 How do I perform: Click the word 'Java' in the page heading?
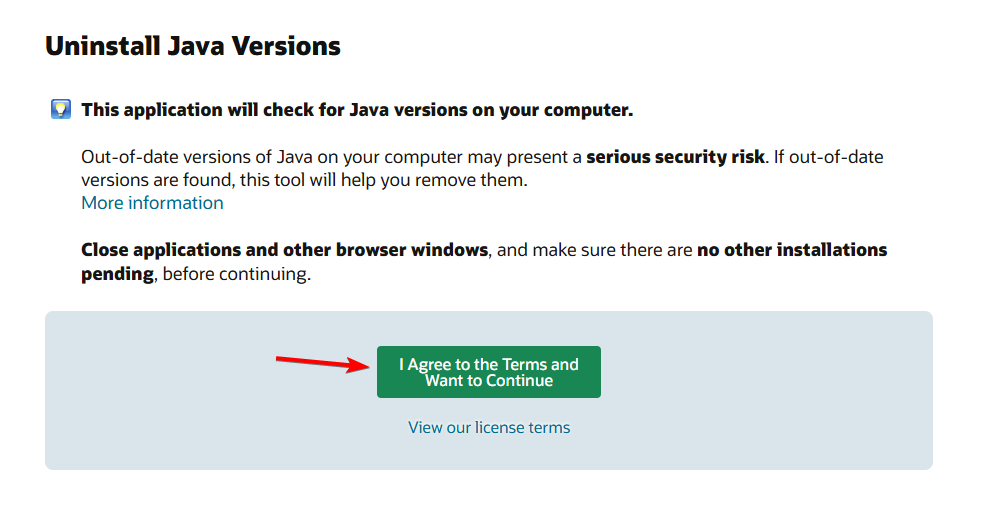click(x=194, y=46)
